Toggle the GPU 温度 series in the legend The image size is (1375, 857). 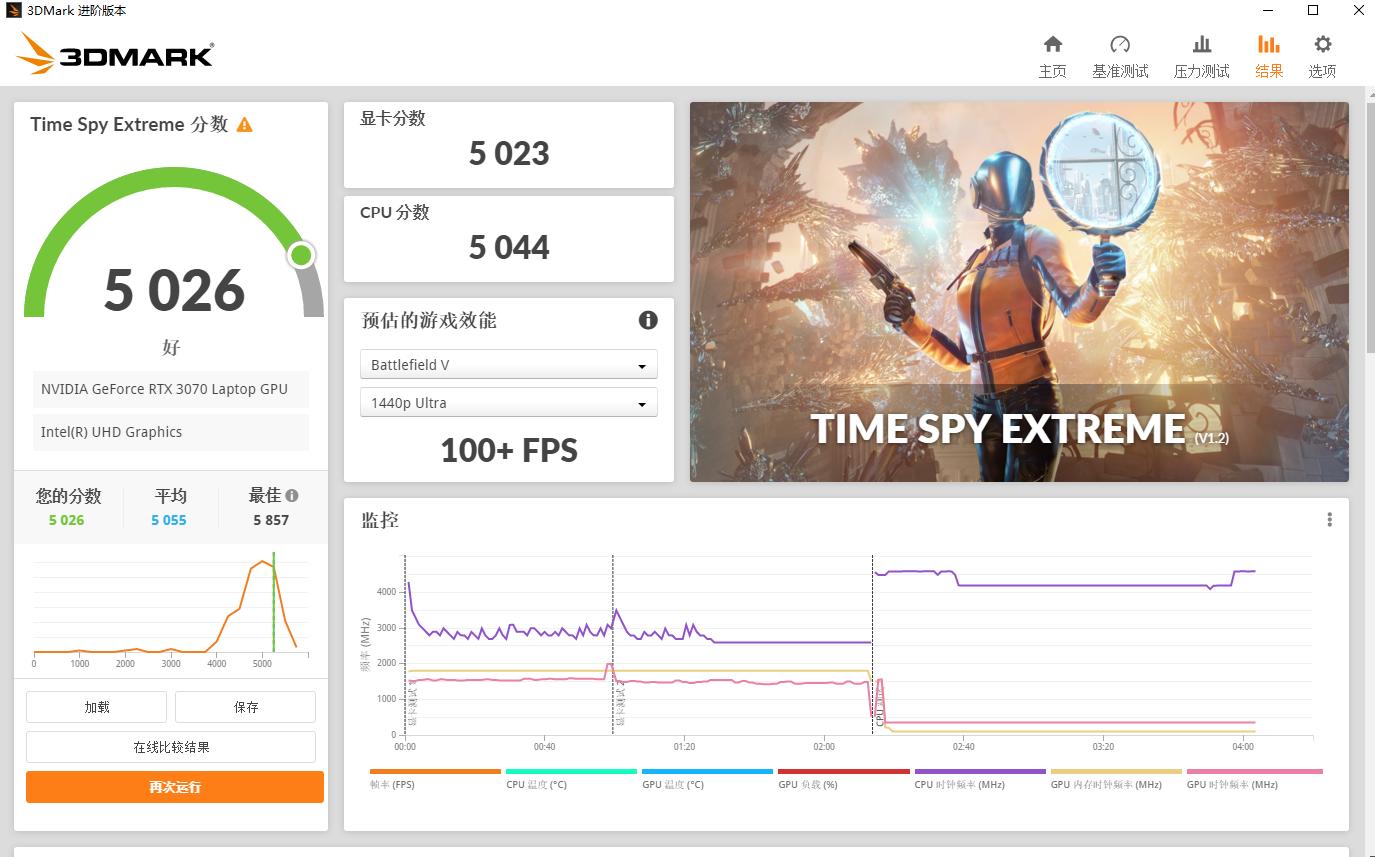672,784
